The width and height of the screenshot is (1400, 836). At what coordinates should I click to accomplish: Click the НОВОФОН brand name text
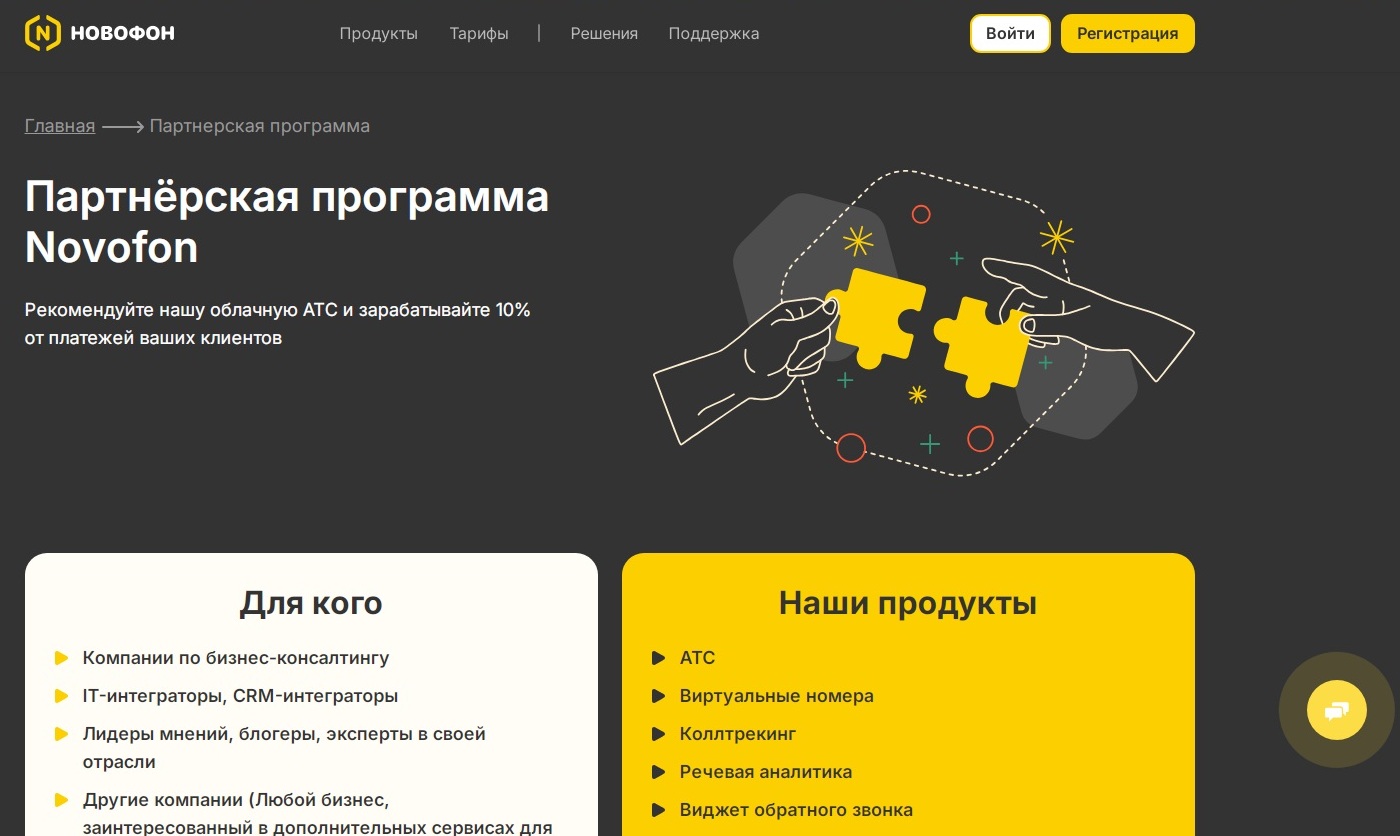pos(122,33)
